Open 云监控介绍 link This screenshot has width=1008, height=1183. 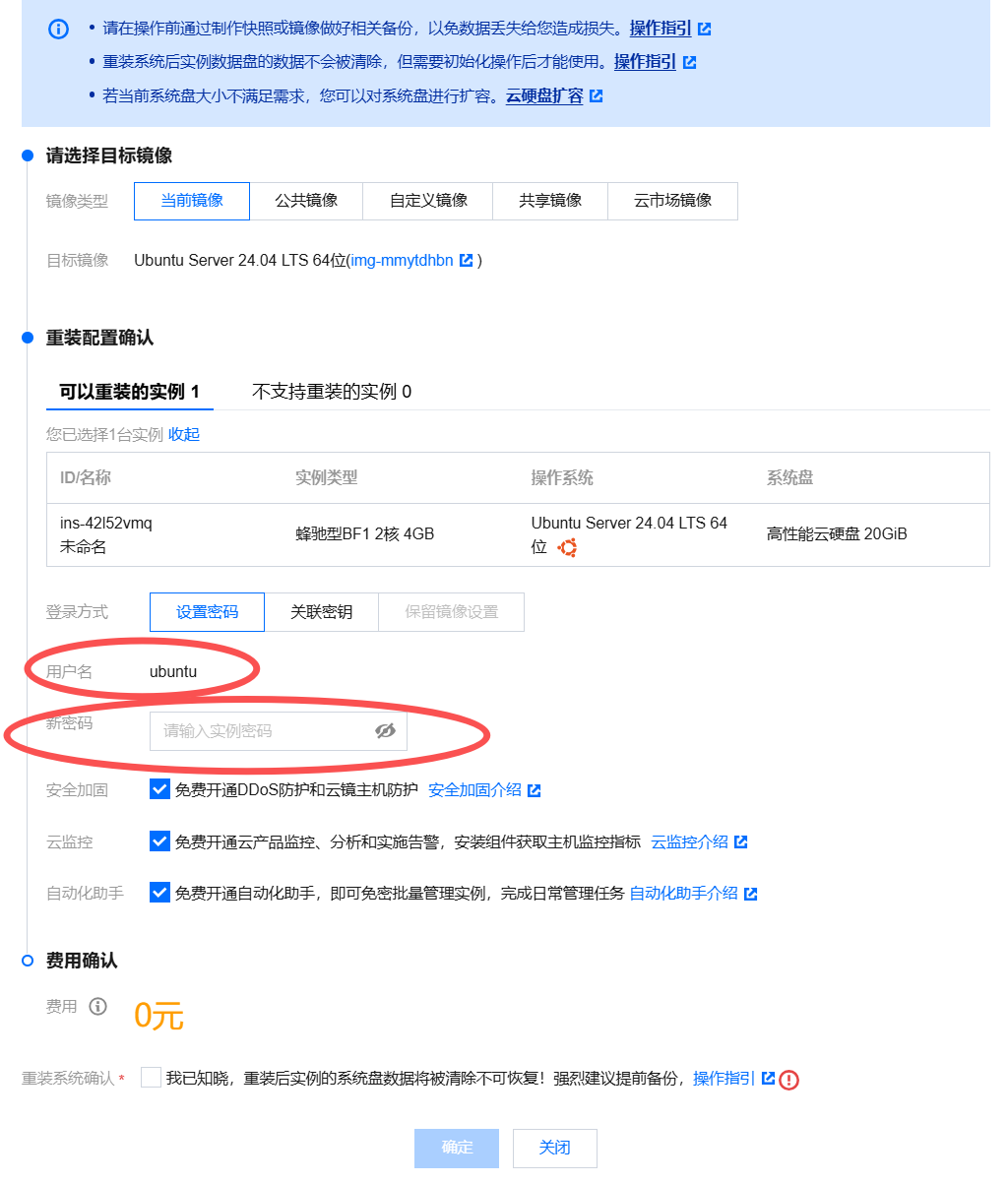click(689, 841)
